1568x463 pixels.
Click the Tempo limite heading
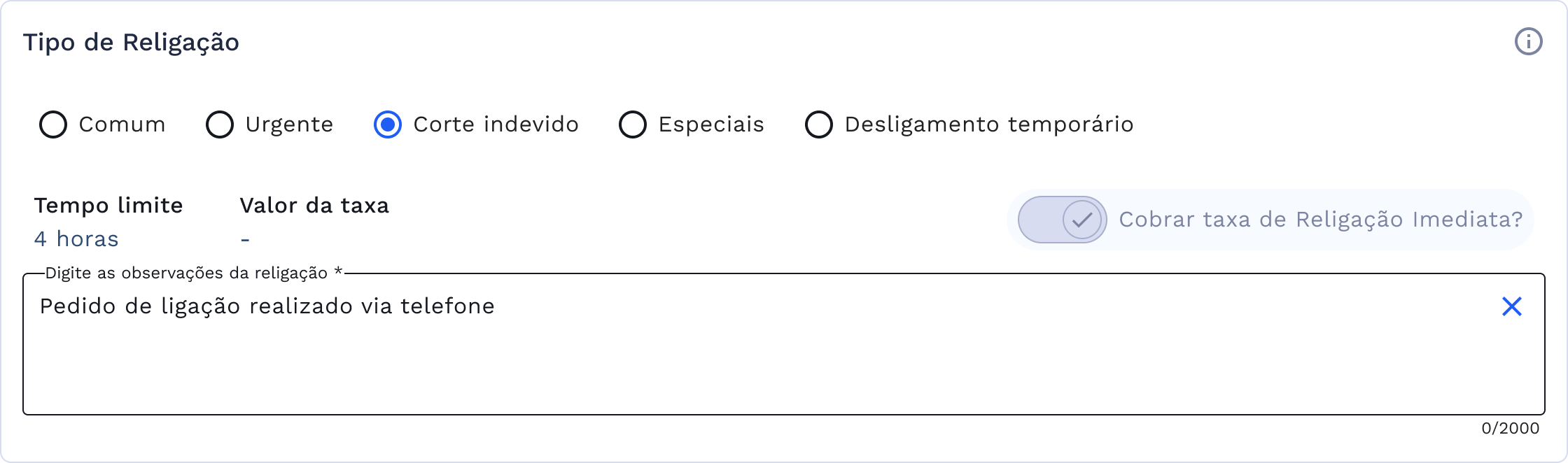pyautogui.click(x=108, y=206)
